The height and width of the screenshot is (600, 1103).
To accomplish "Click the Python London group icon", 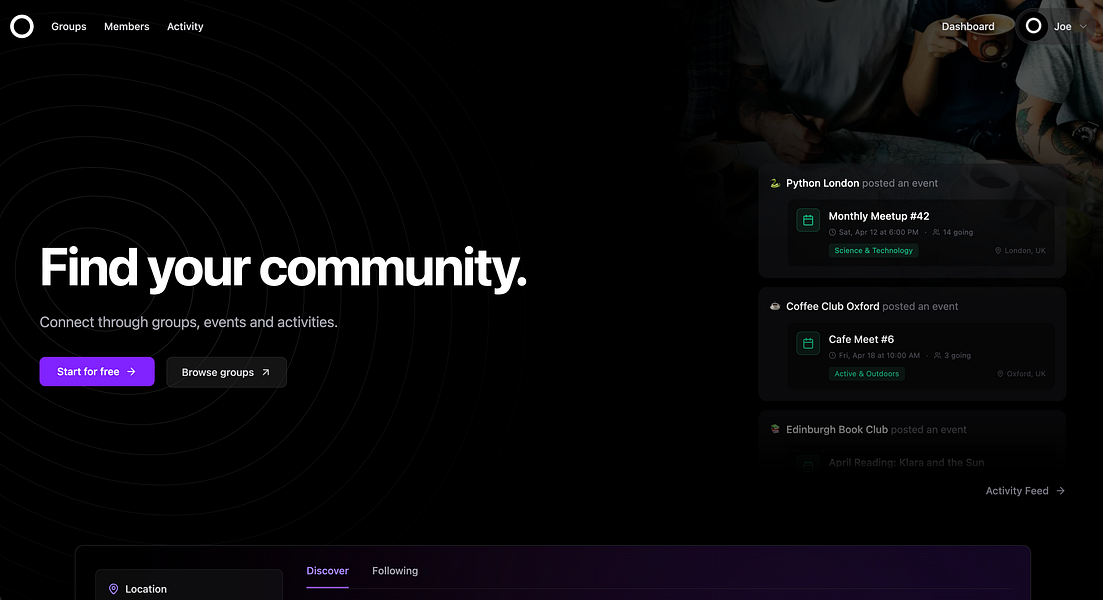I will coord(775,183).
